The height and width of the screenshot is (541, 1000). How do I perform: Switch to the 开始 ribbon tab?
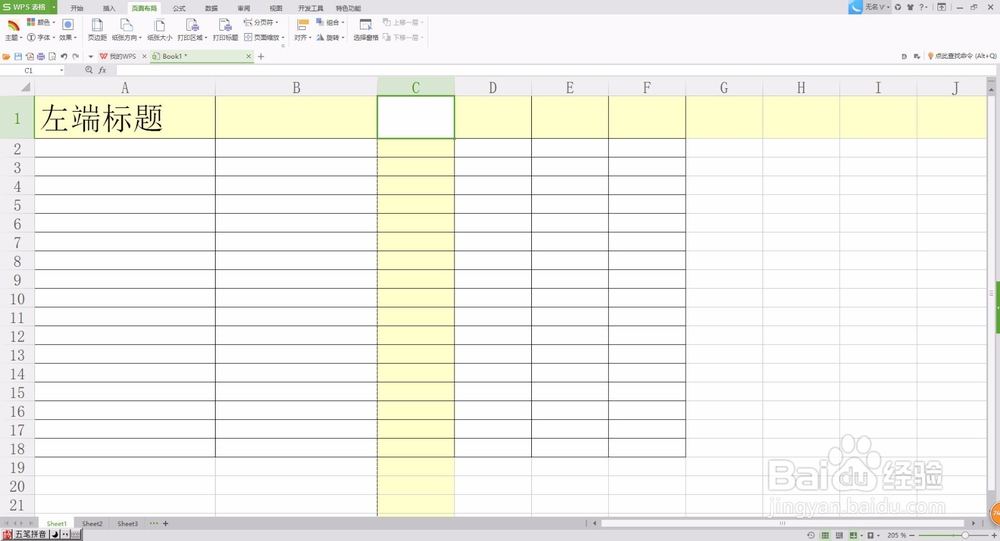tap(77, 8)
